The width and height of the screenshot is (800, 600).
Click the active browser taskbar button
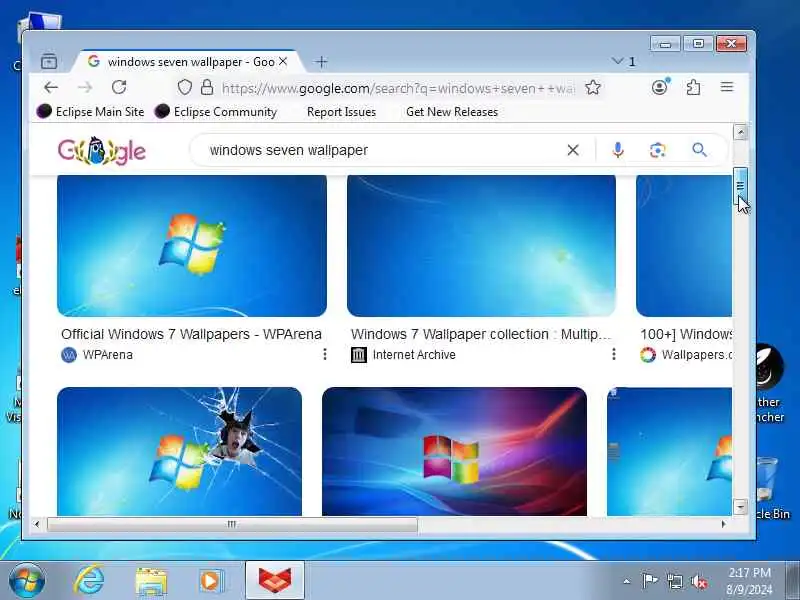(x=275, y=581)
